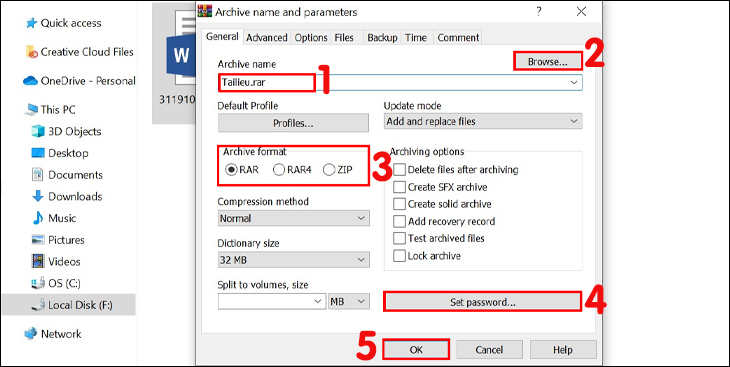
Task: Check Create SFX archive option
Action: pyautogui.click(x=399, y=187)
